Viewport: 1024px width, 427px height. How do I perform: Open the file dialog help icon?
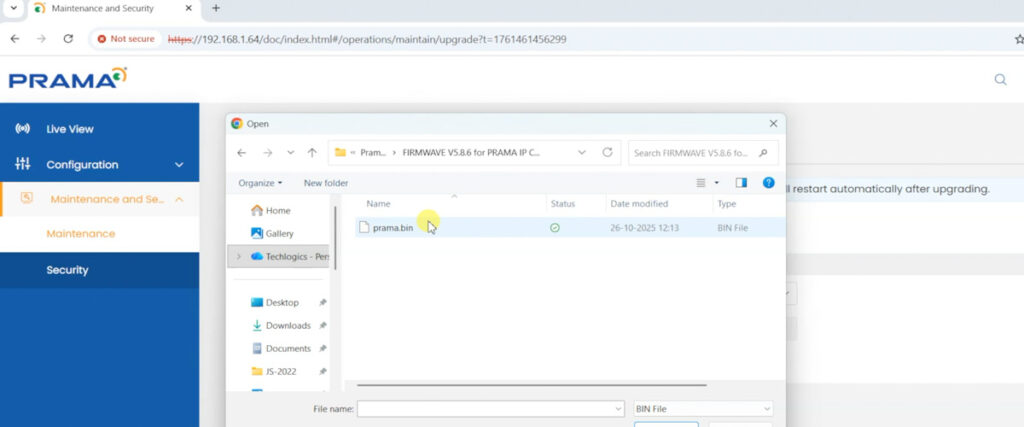768,183
